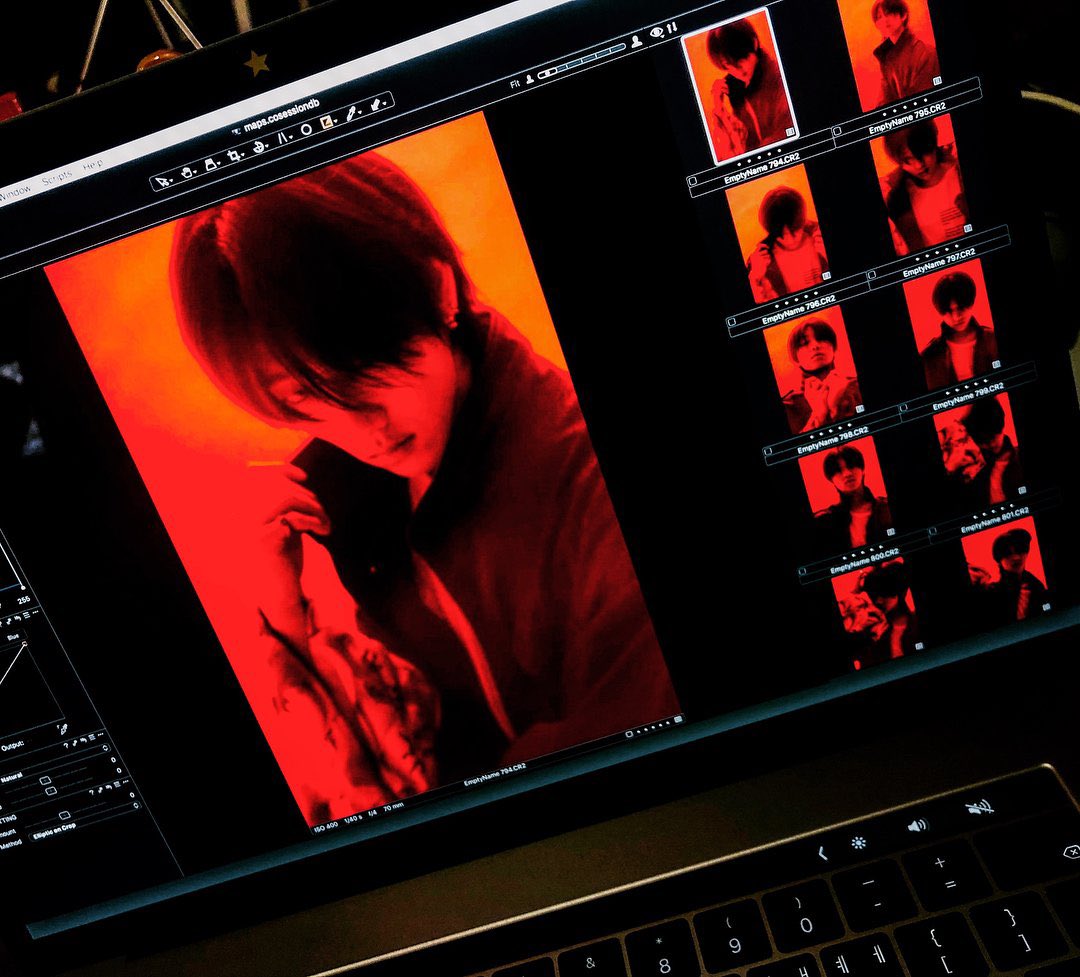The height and width of the screenshot is (977, 1080).
Task: Open the White Balance picker dropdown arrow
Action: click(360, 112)
